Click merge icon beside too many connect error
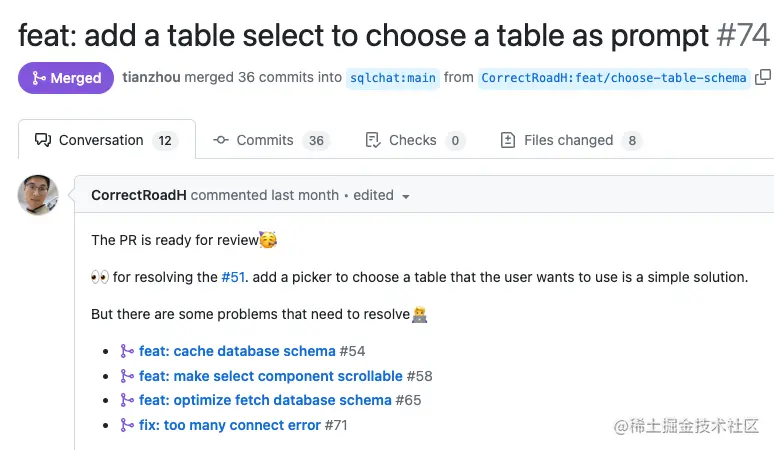 pos(127,425)
